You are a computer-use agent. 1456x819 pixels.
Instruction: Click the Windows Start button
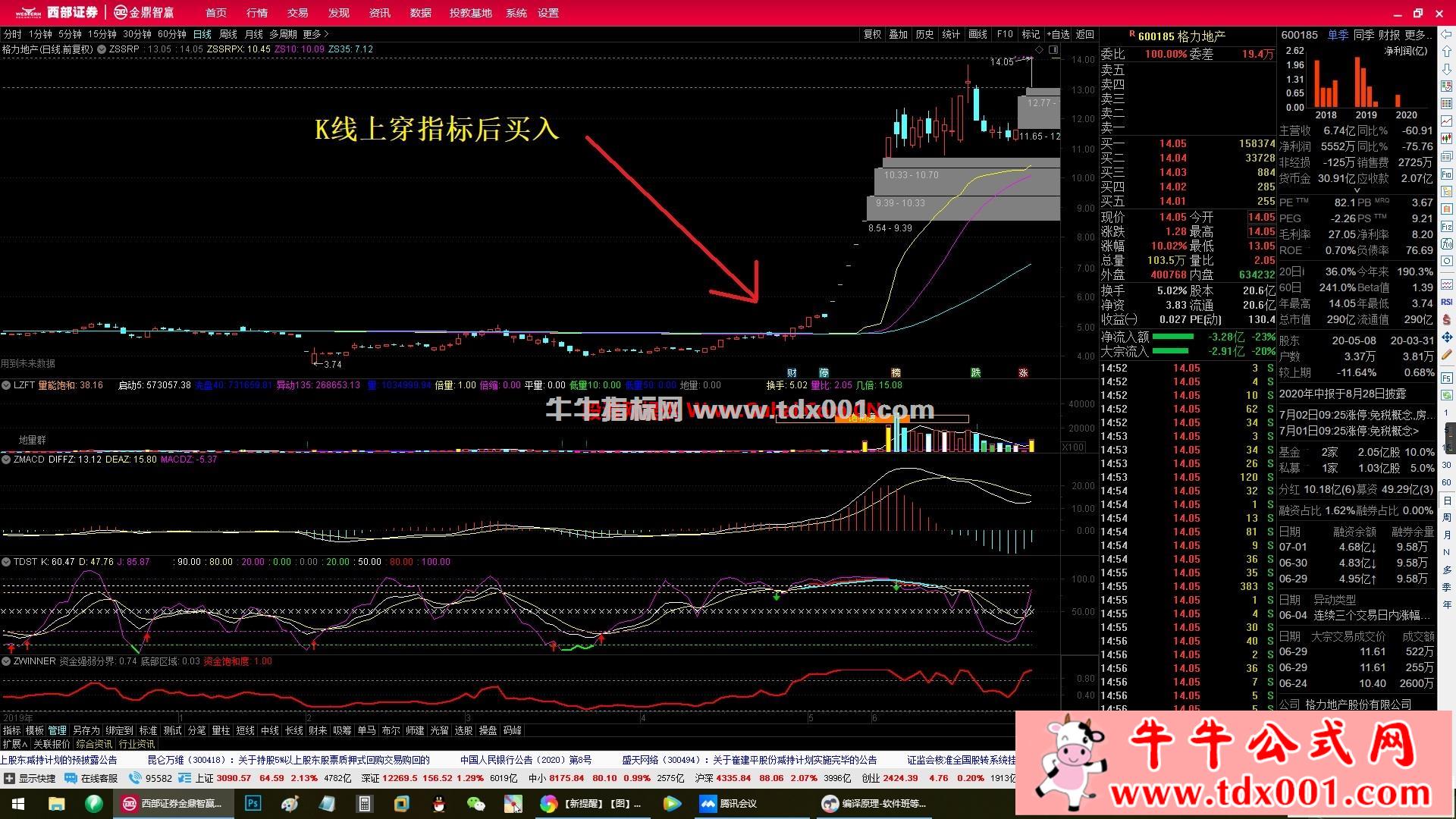point(18,803)
